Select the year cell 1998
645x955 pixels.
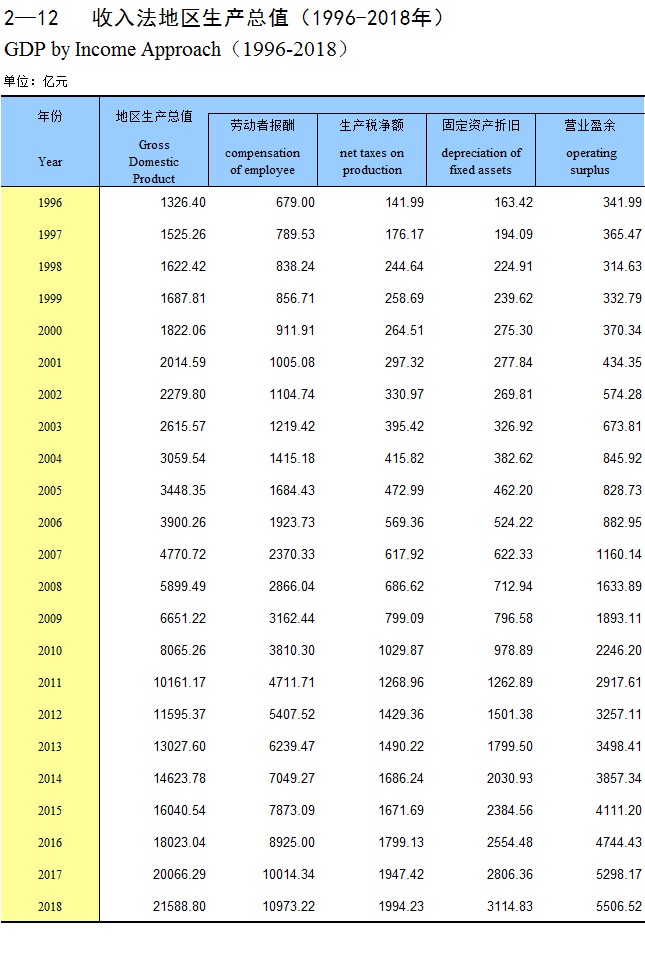coord(50,267)
